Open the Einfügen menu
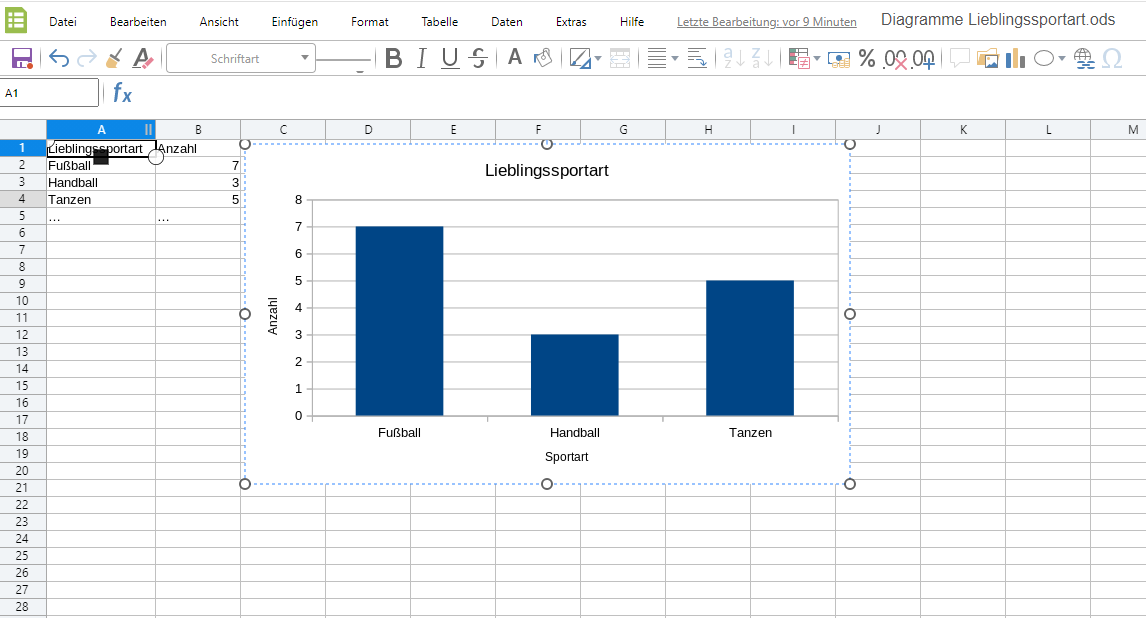1146x618 pixels. tap(295, 22)
